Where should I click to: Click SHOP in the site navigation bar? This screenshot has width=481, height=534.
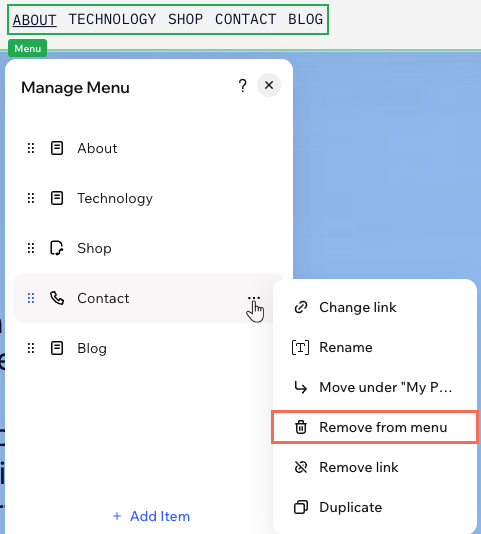(186, 19)
